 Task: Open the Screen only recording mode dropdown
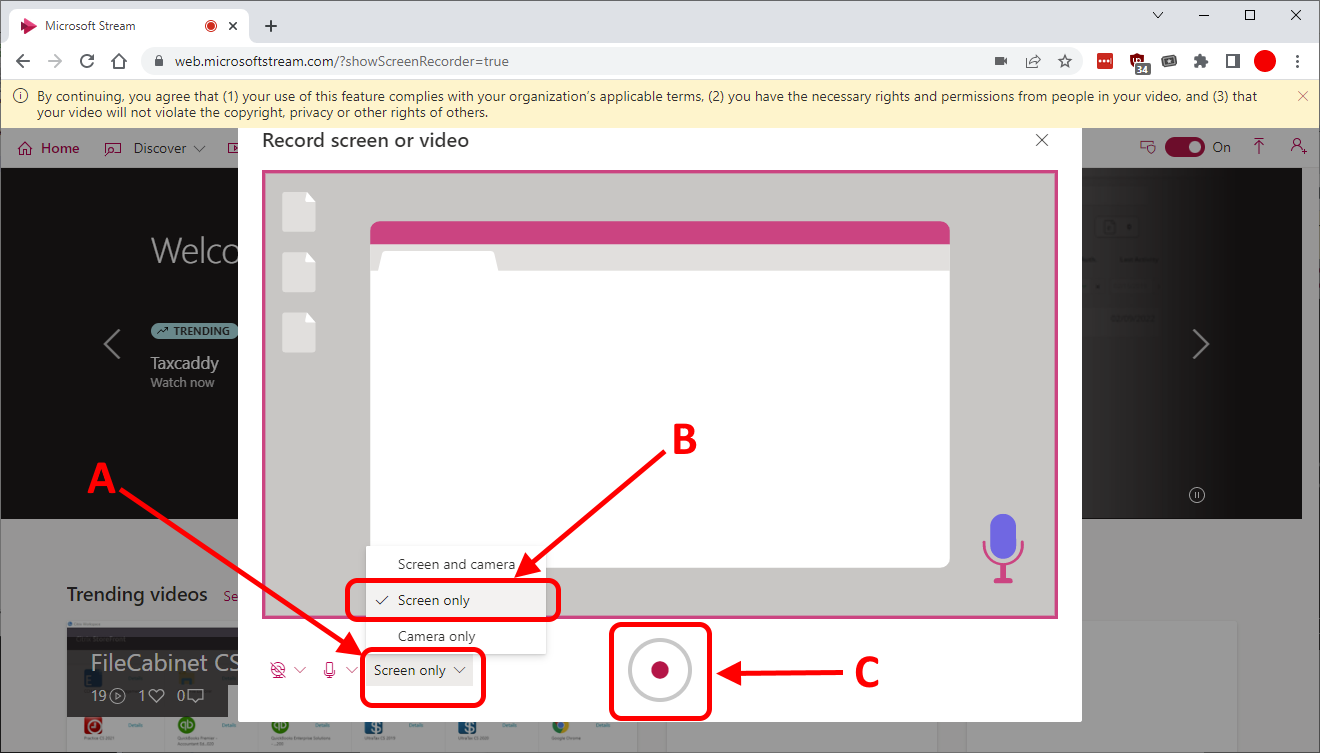[419, 670]
